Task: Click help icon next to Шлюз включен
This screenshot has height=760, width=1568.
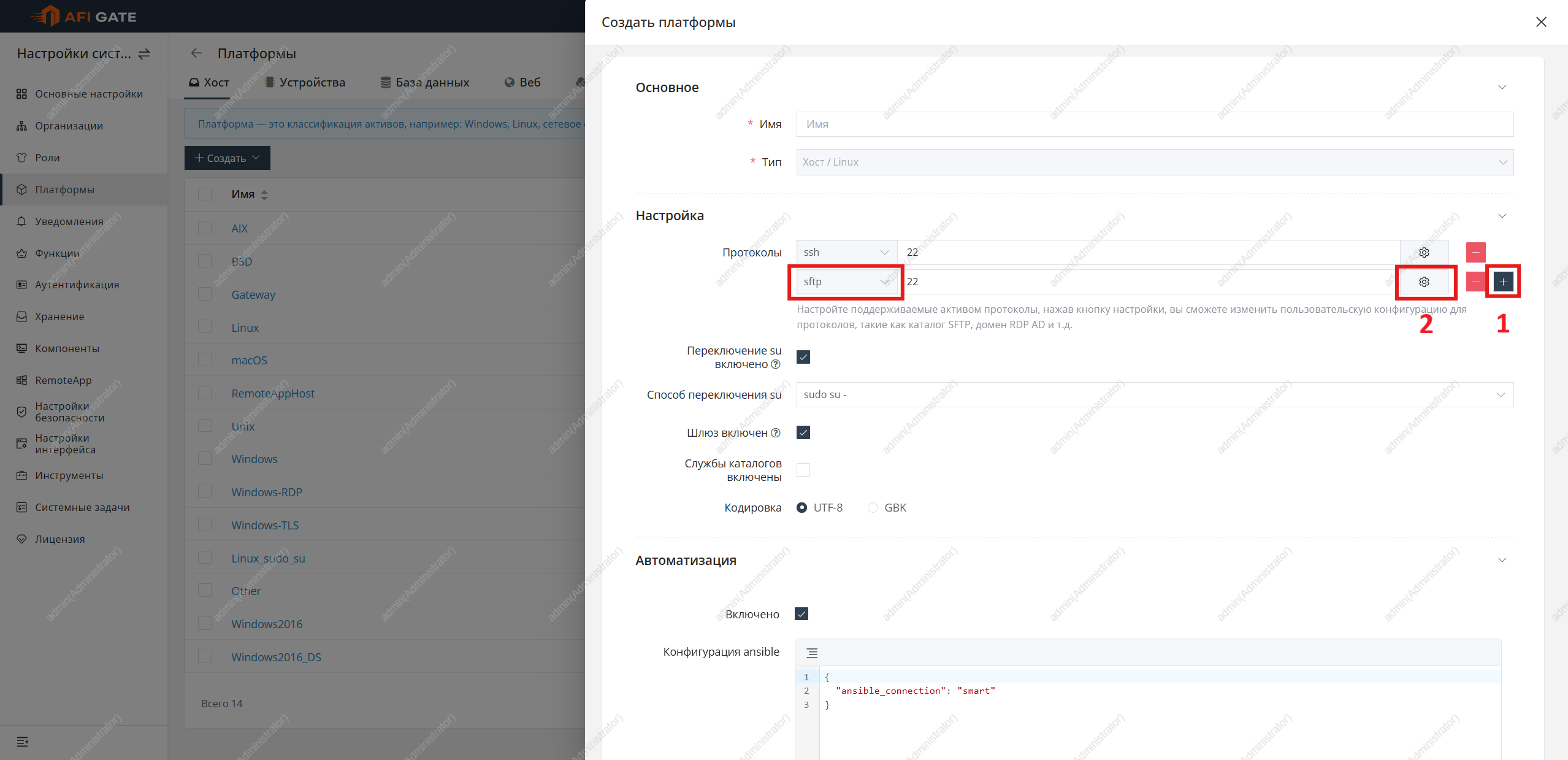Action: [776, 433]
